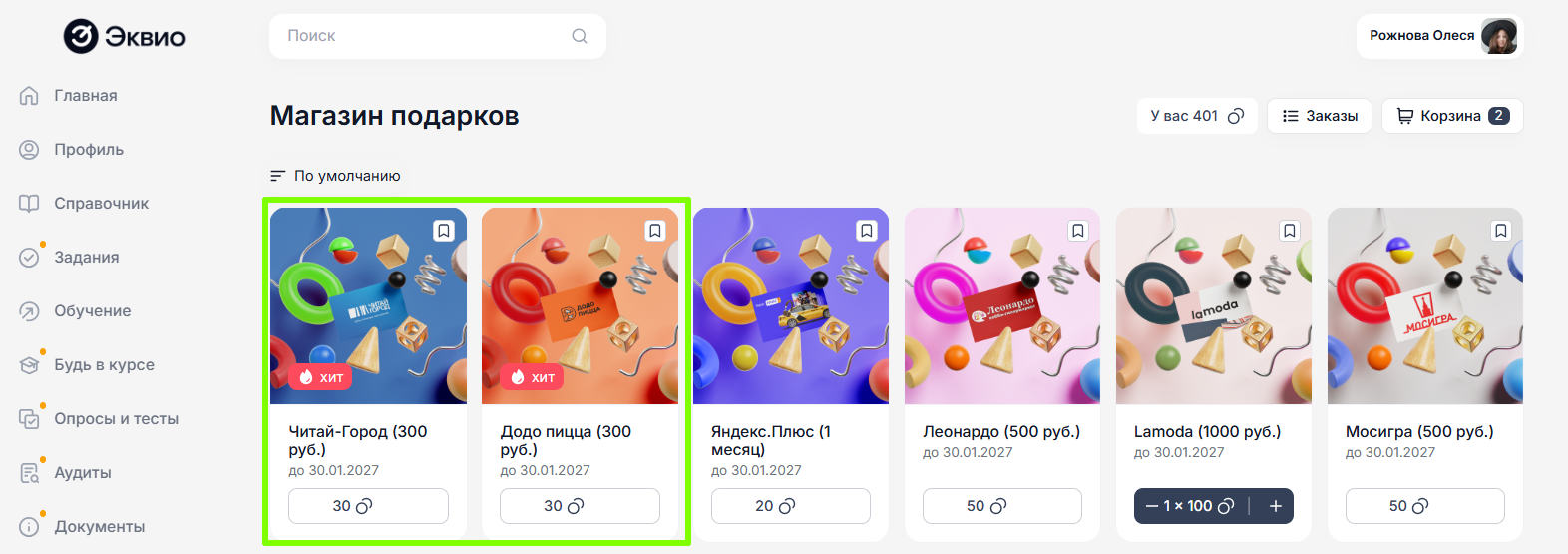
Task: Click the Обучение sidebar icon
Action: [29, 311]
